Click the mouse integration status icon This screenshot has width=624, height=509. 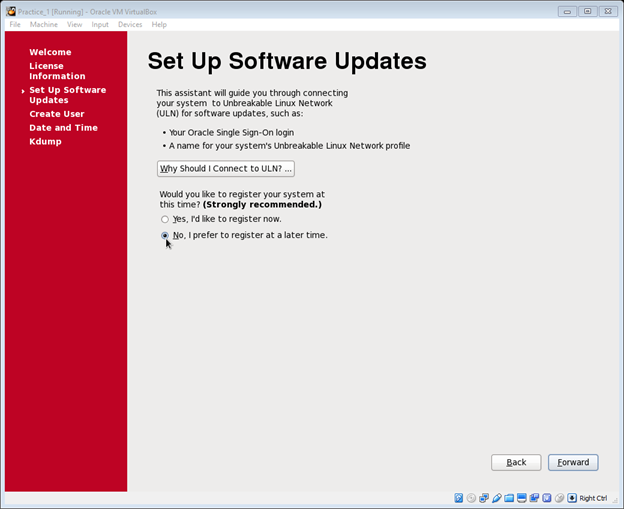point(560,498)
